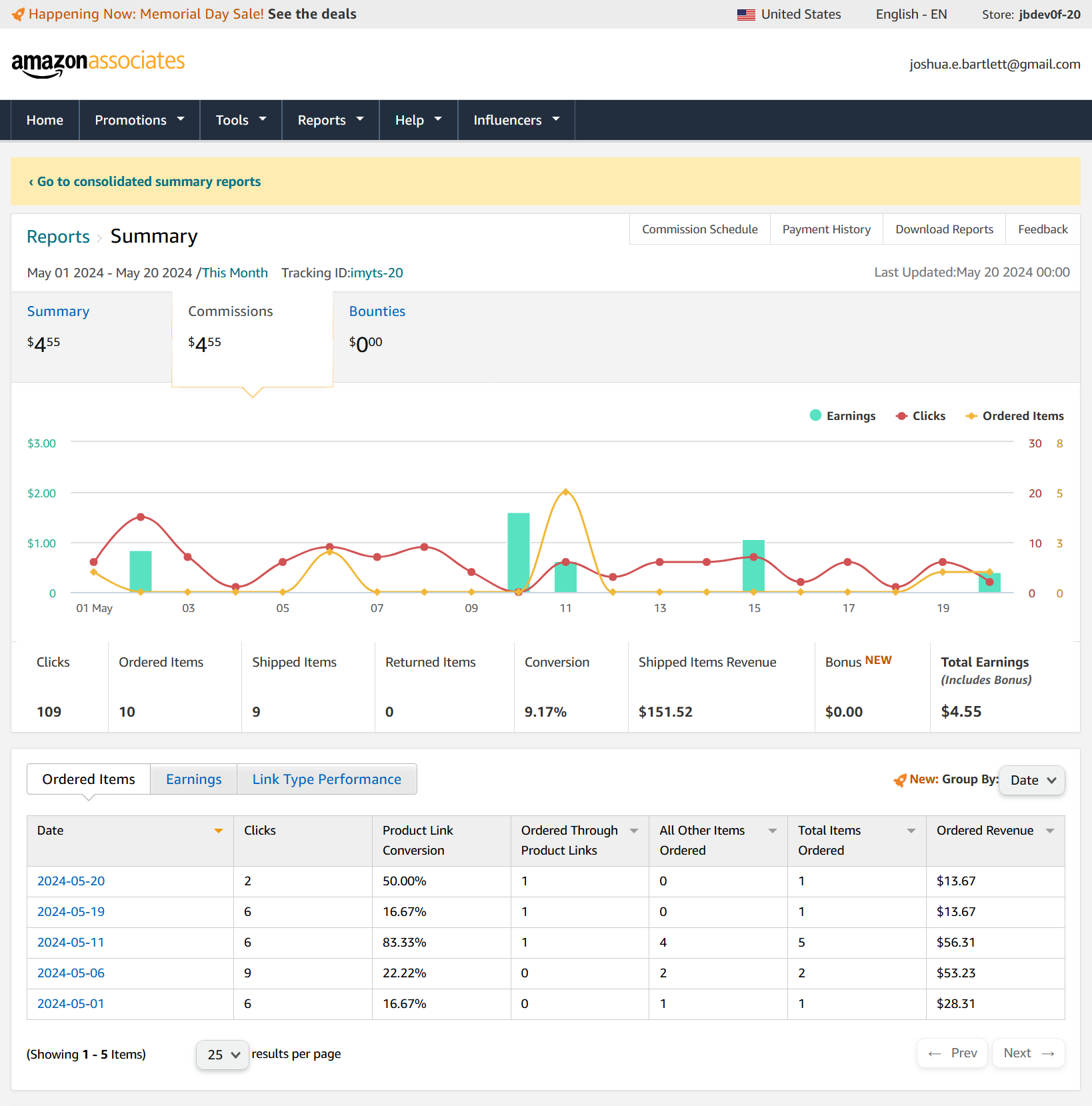
Task: Sort by All Other Items Ordered arrow
Action: (773, 831)
